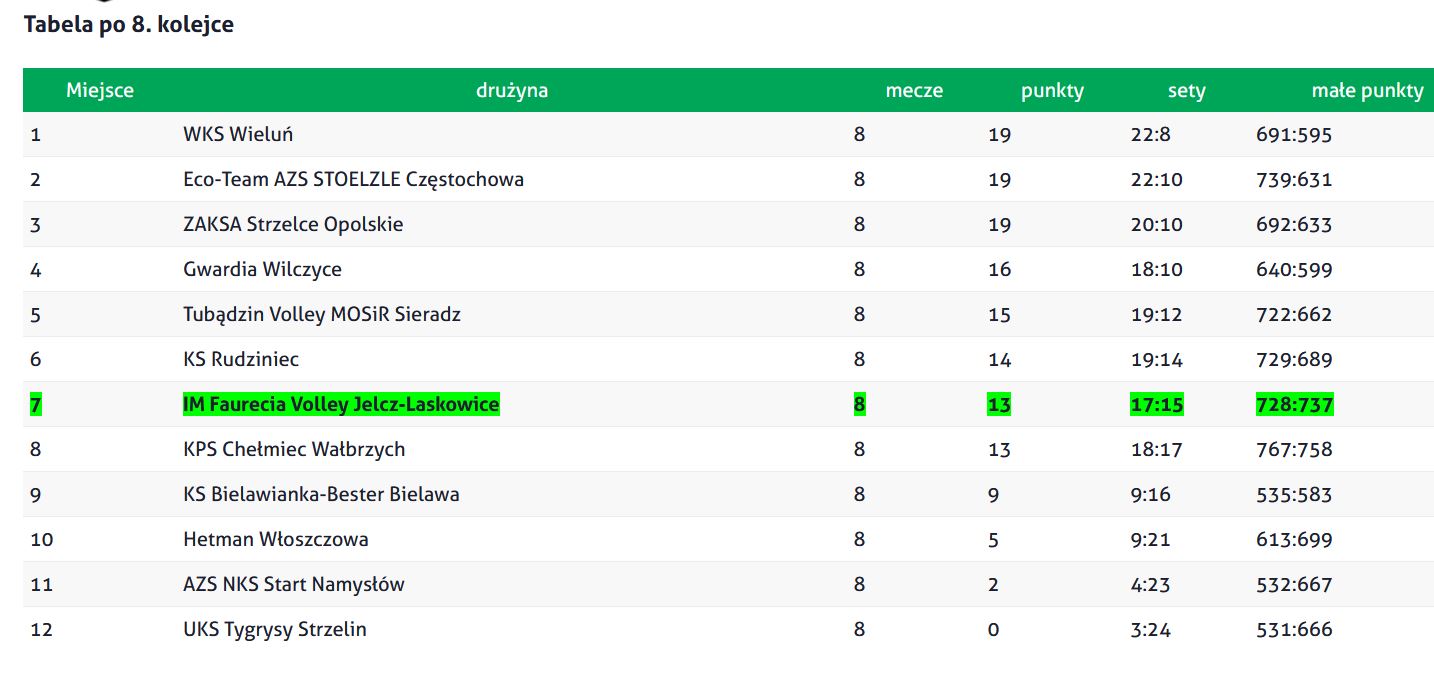
Task: Click the 'sety' column header
Action: pyautogui.click(x=1187, y=91)
